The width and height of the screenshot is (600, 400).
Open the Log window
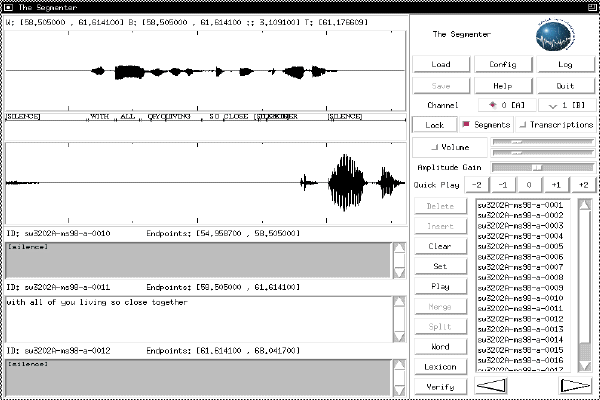[565, 64]
